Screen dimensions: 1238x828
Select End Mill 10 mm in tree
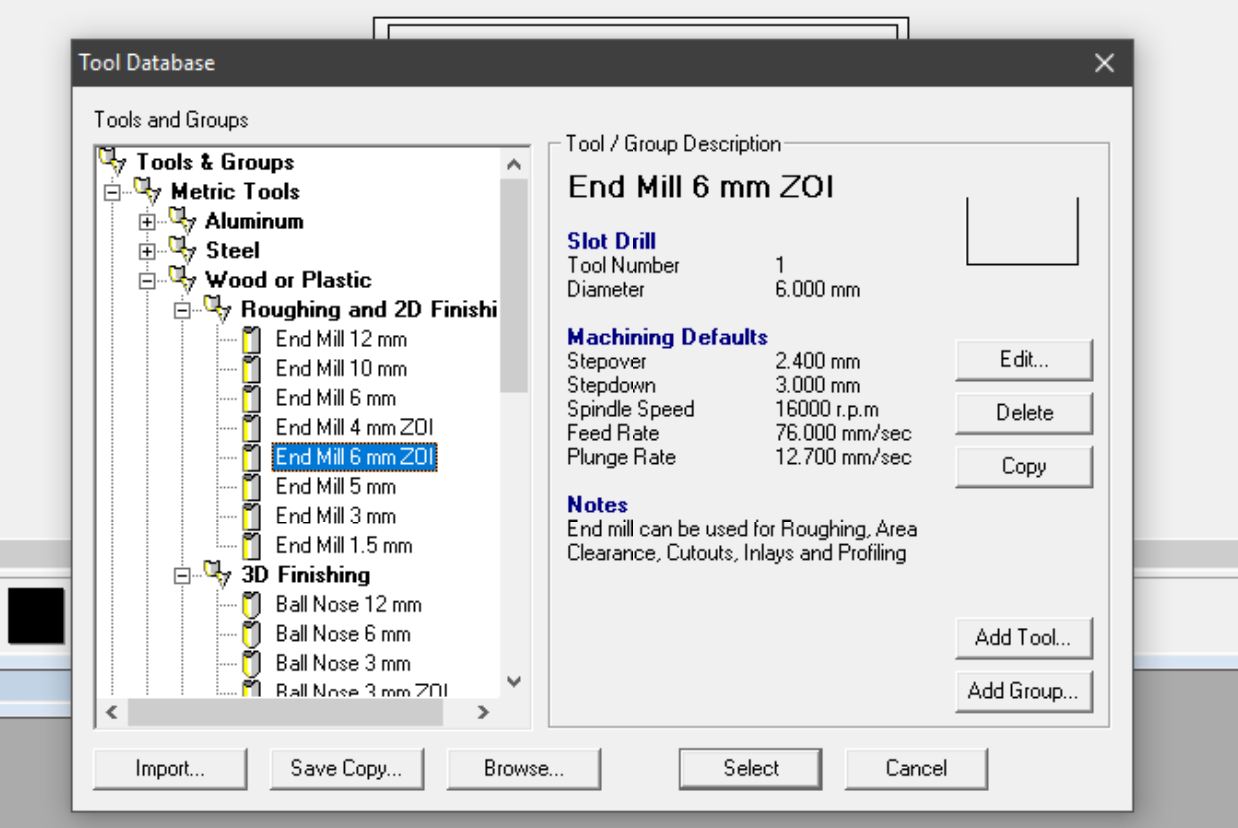(x=341, y=368)
